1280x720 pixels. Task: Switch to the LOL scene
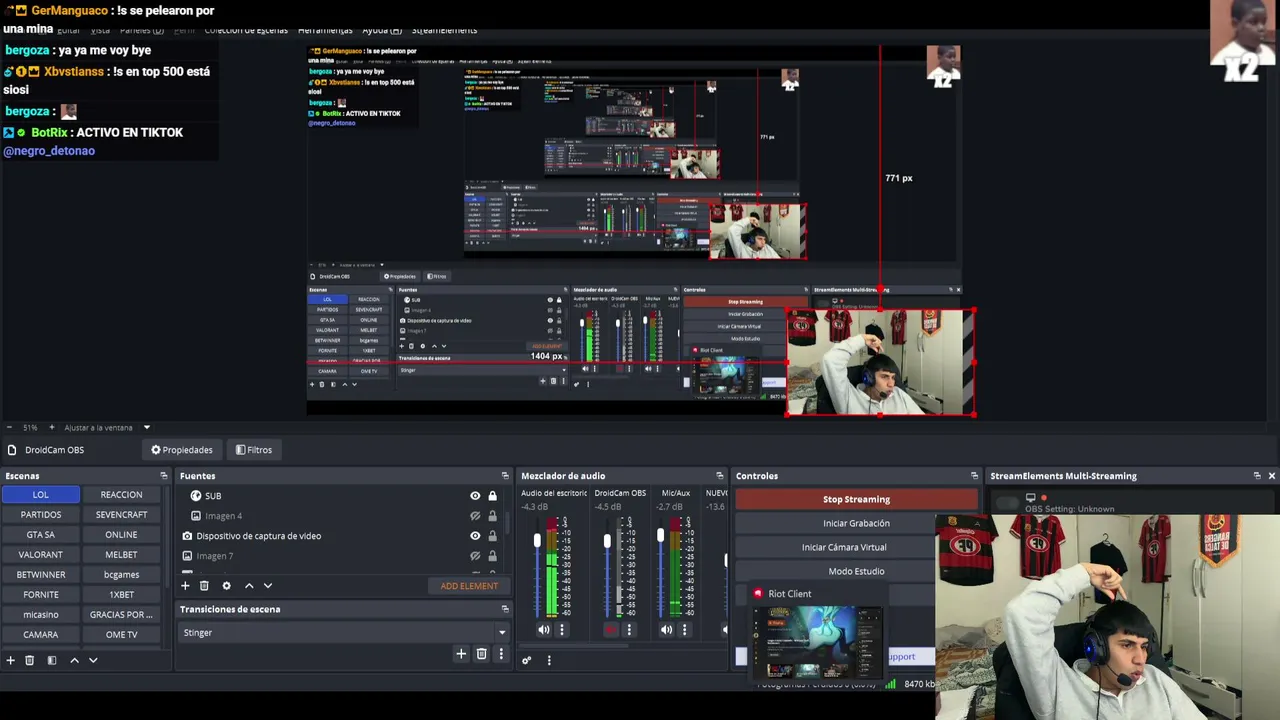pyautogui.click(x=41, y=494)
